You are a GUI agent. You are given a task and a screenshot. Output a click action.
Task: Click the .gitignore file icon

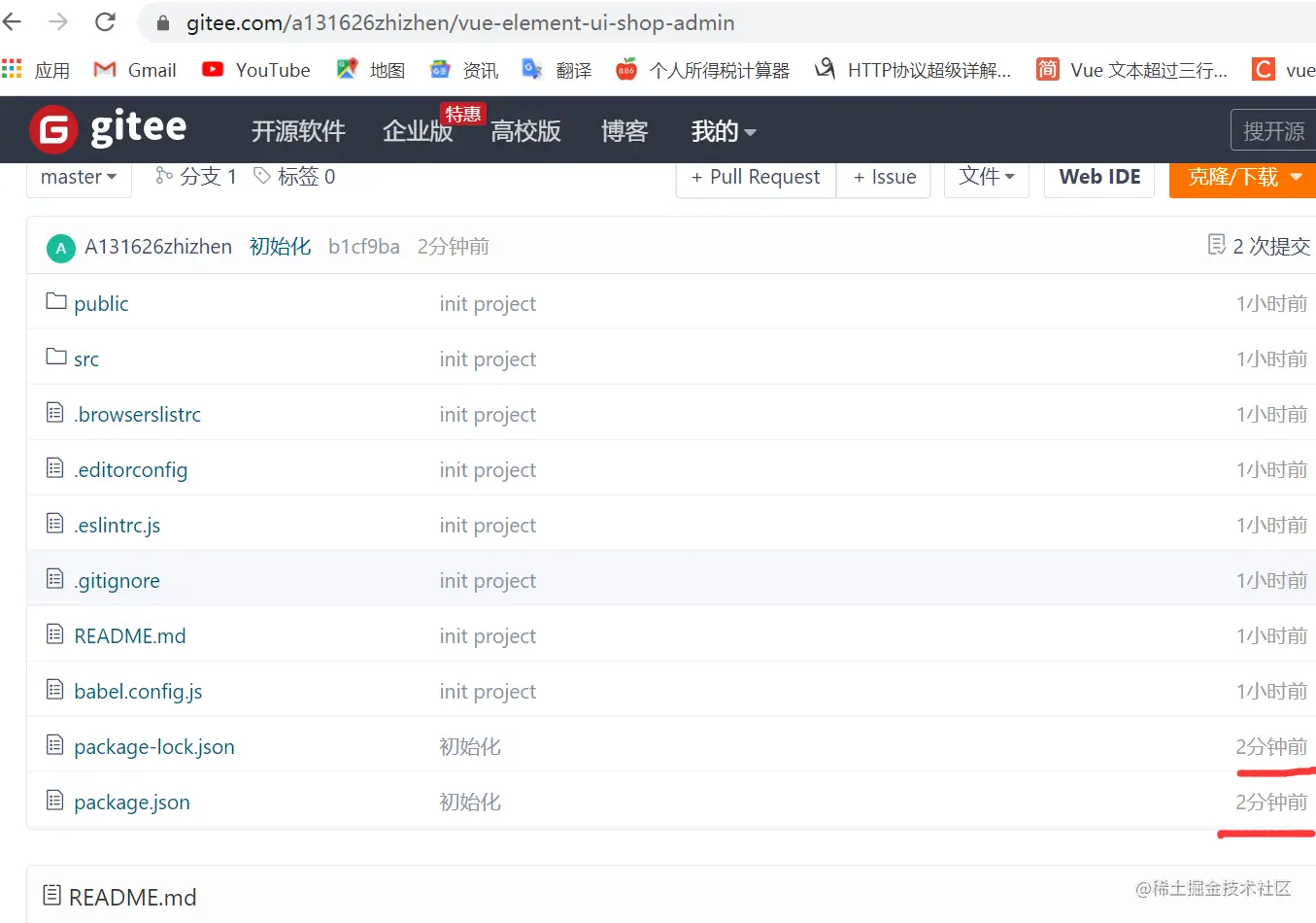click(55, 579)
